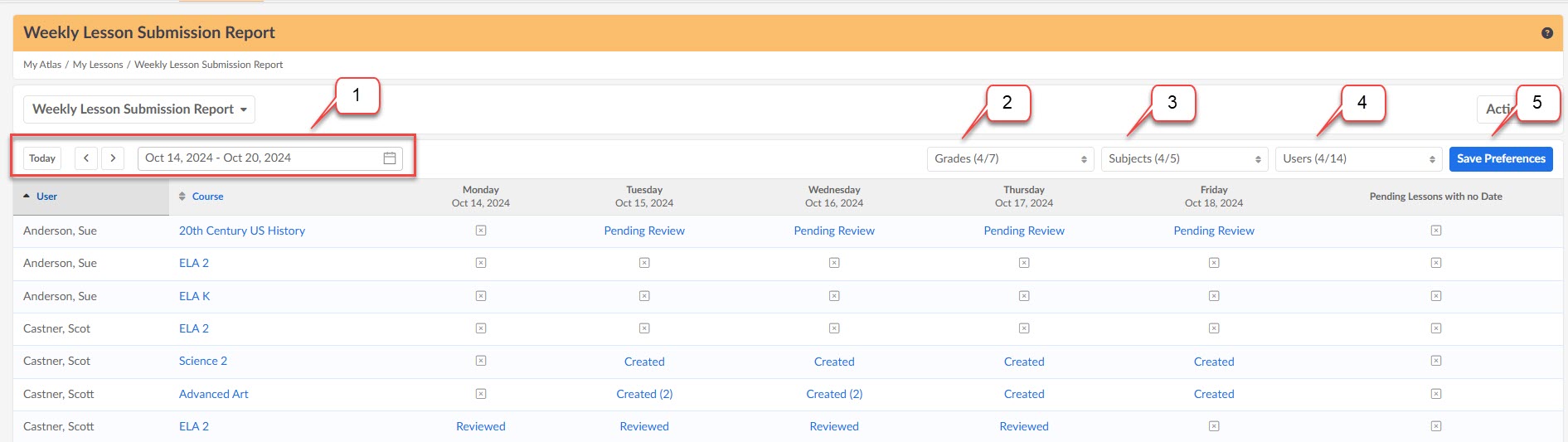This screenshot has width=1568, height=442.
Task: Click Thursday x icon for Anderson ELA 2
Action: 1024,263
